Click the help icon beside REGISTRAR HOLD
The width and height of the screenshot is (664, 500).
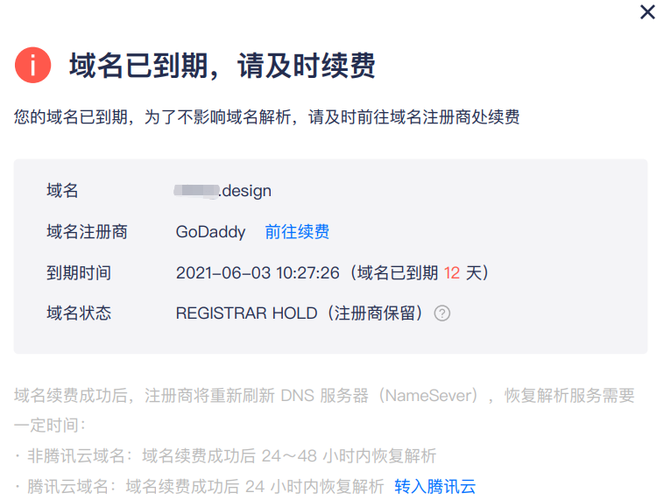(442, 313)
